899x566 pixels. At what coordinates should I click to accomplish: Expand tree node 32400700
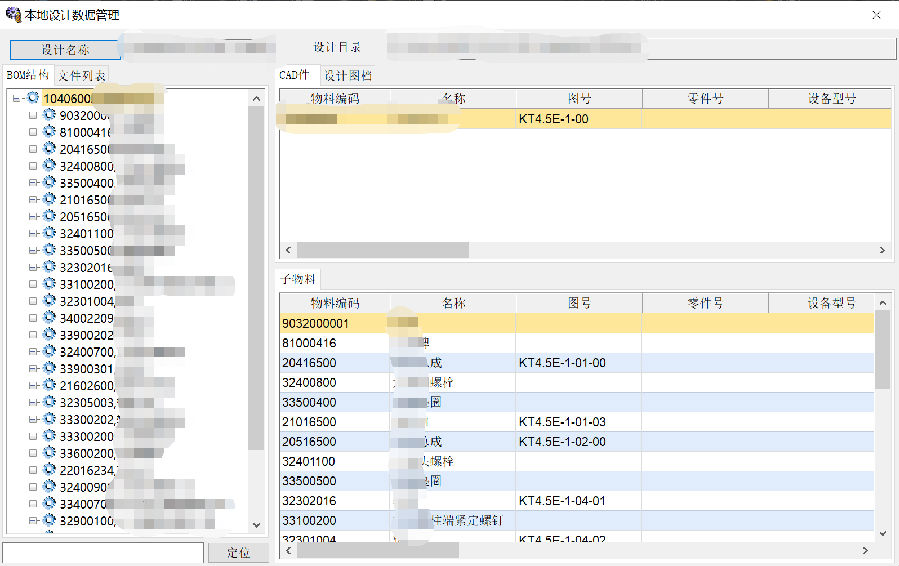tap(33, 352)
